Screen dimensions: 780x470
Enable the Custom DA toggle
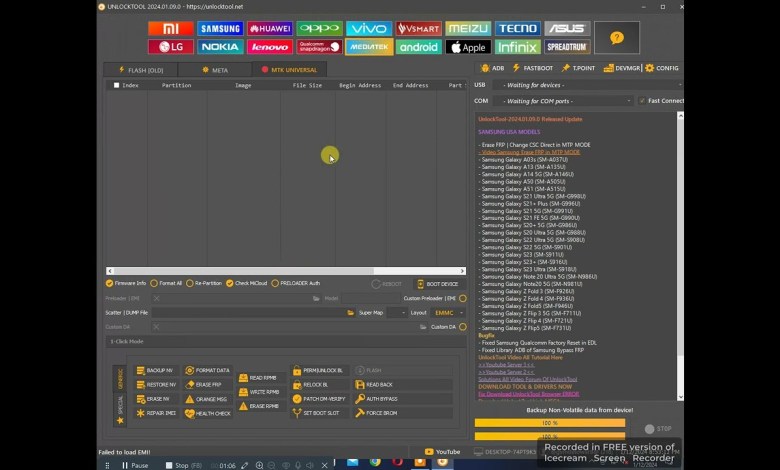[x=463, y=327]
